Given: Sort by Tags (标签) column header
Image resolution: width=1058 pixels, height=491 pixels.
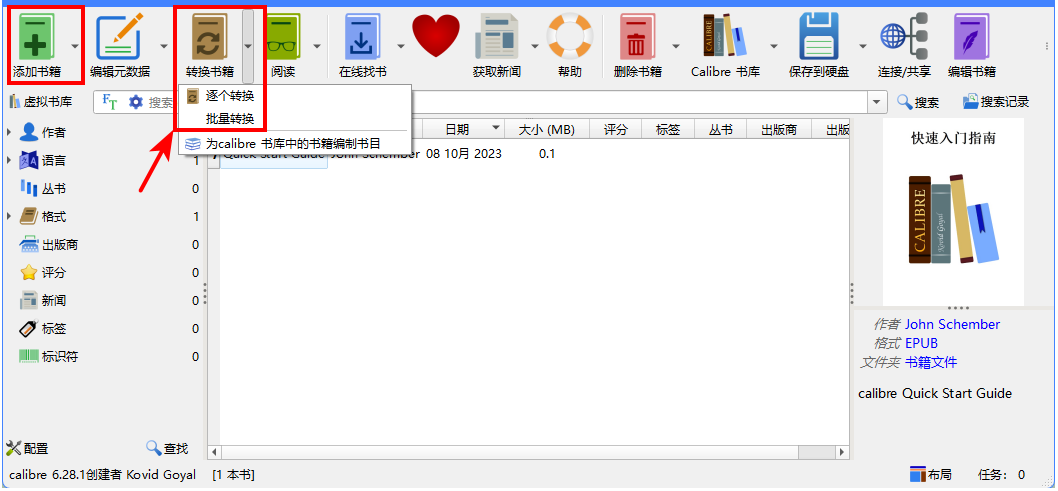Looking at the screenshot, I should click(x=667, y=129).
